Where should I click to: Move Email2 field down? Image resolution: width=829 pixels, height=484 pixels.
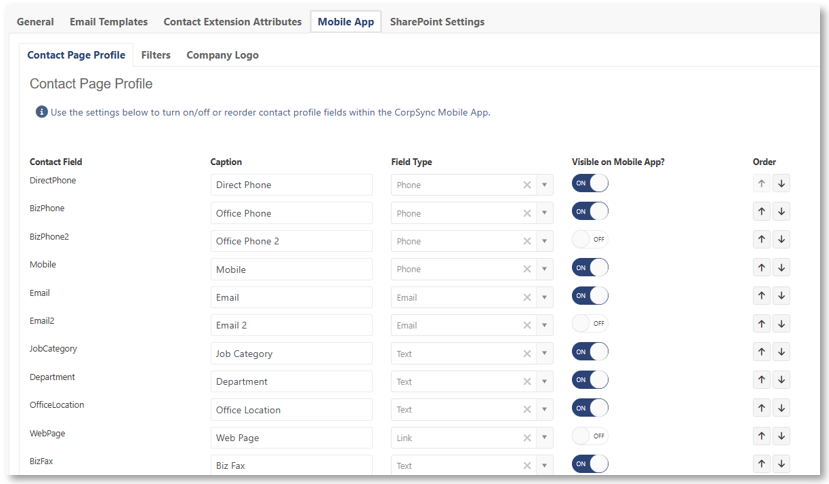781,324
